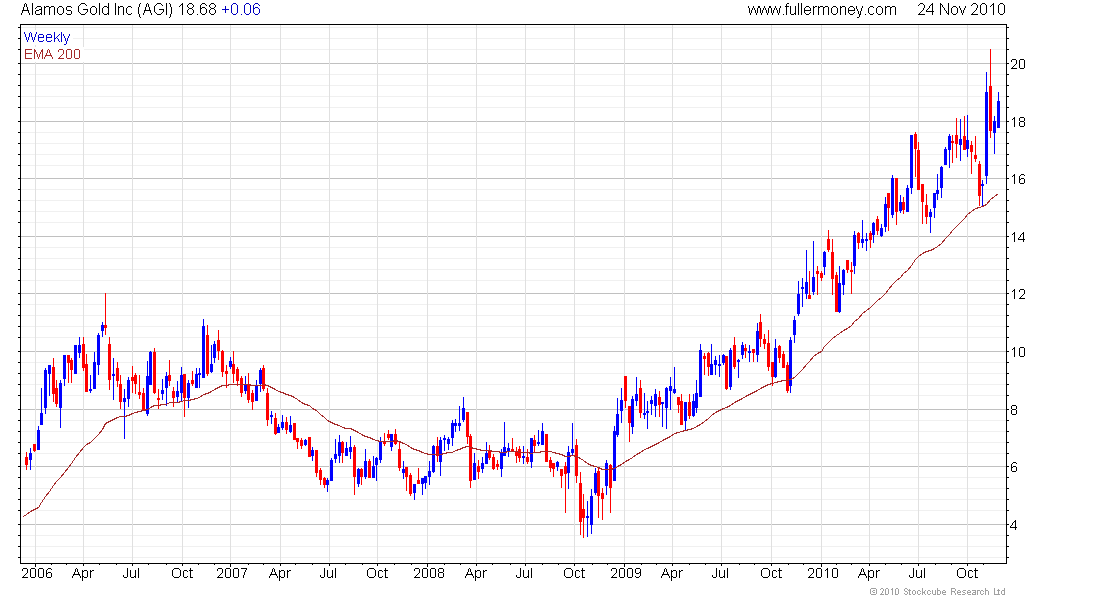
Task: Click the 4 price axis label
Action: pyautogui.click(x=1014, y=525)
